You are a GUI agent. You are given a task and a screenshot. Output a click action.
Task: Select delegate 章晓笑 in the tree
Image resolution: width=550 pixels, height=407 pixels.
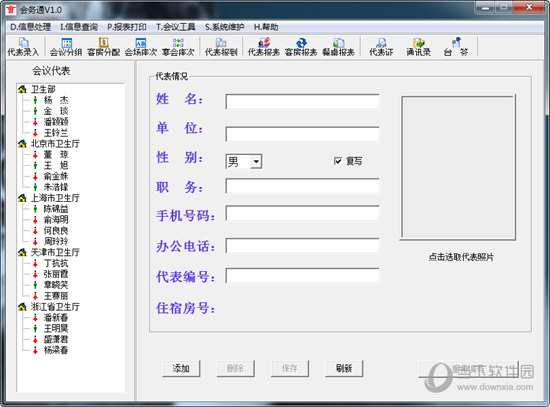pos(56,285)
